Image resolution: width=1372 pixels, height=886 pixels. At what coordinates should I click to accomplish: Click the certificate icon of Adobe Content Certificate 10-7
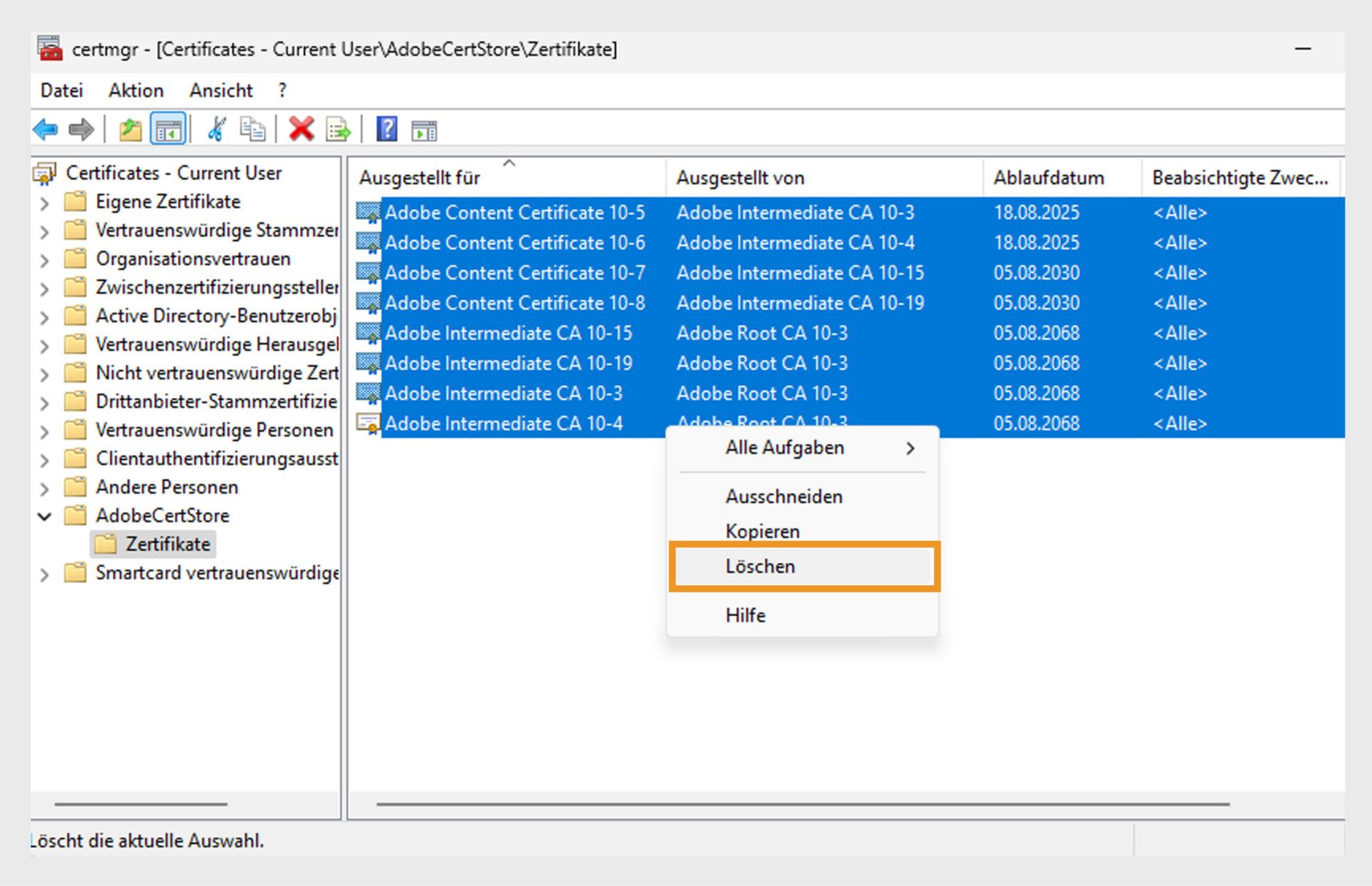click(368, 273)
